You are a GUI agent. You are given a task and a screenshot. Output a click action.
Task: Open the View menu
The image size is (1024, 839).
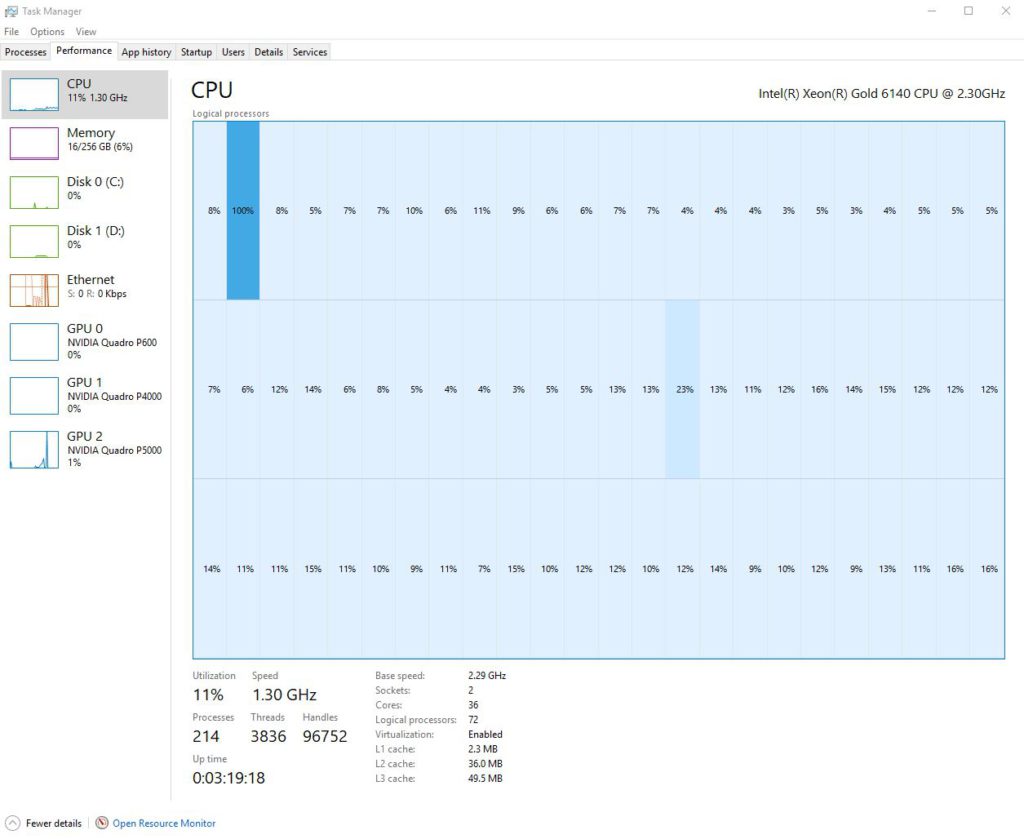pyautogui.click(x=86, y=32)
